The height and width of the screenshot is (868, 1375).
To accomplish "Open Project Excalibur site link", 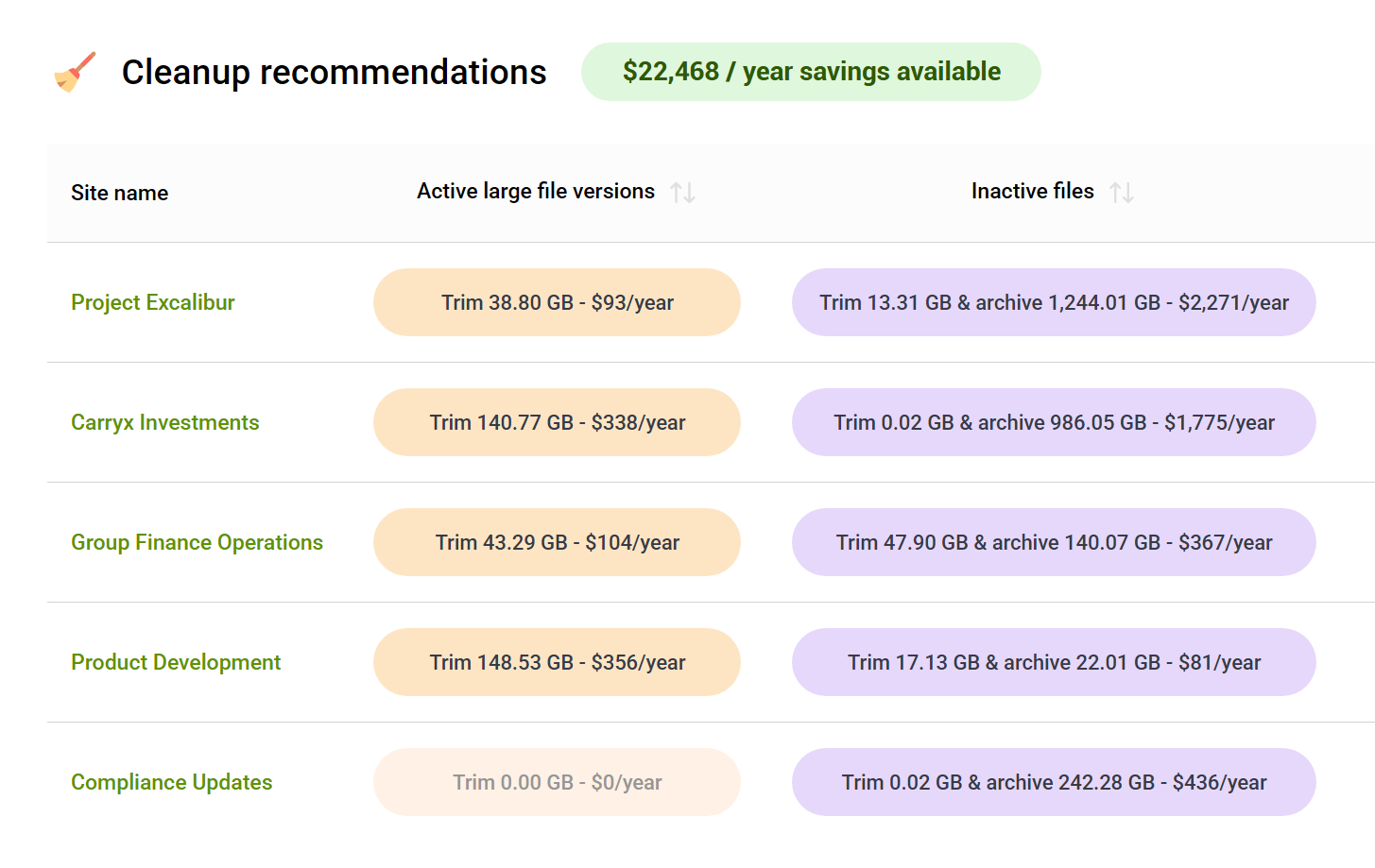I will (x=153, y=302).
